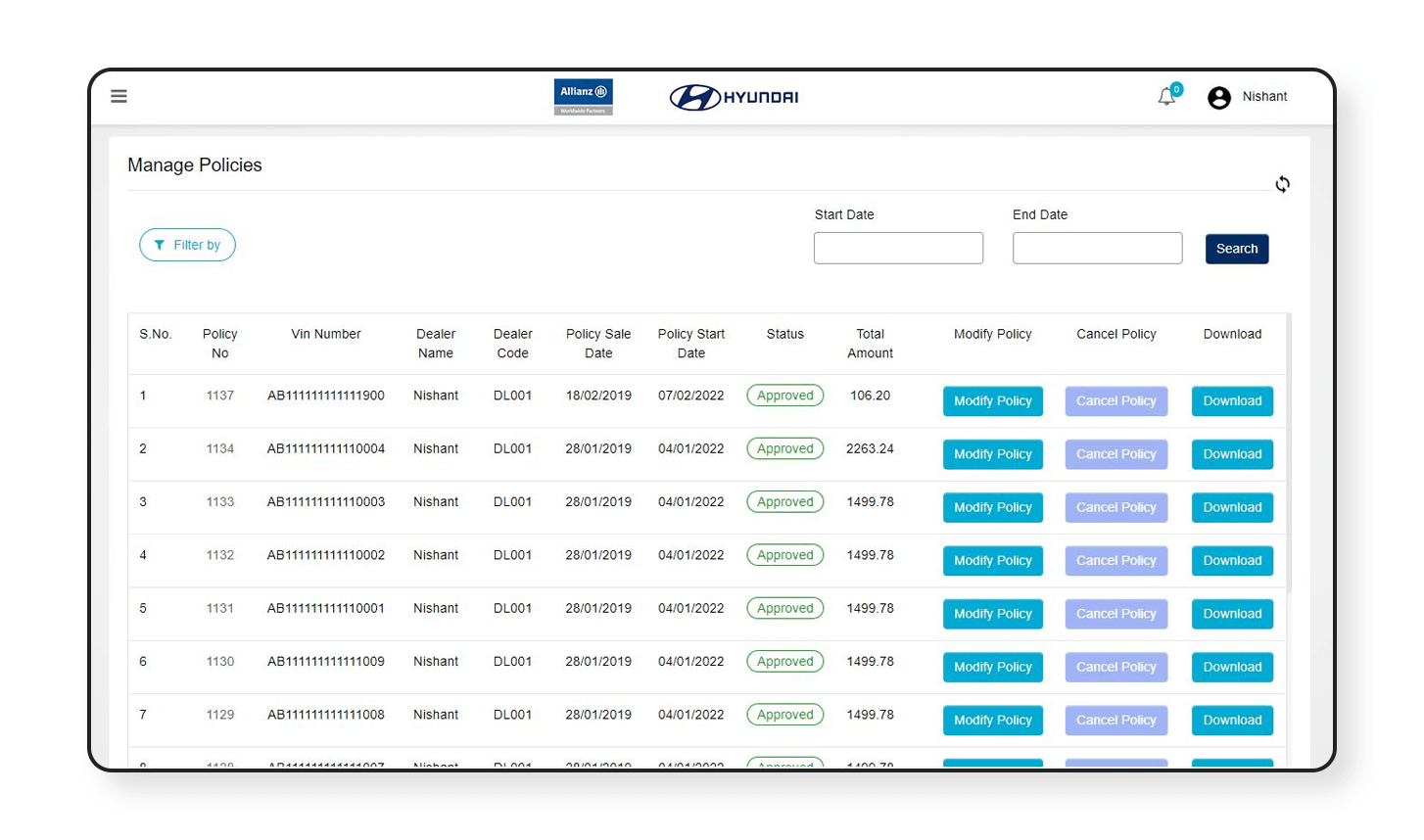Download policy 1129
Image resolution: width=1424 pixels, height=840 pixels.
coord(1232,721)
